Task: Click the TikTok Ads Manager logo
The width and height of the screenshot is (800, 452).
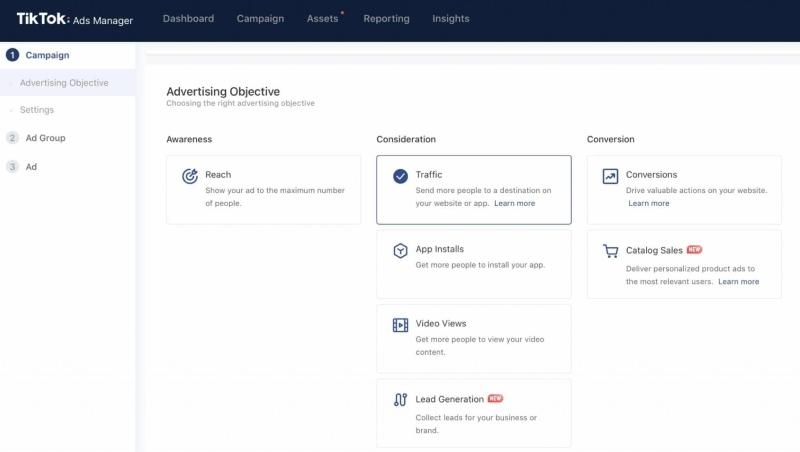Action: coord(74,19)
